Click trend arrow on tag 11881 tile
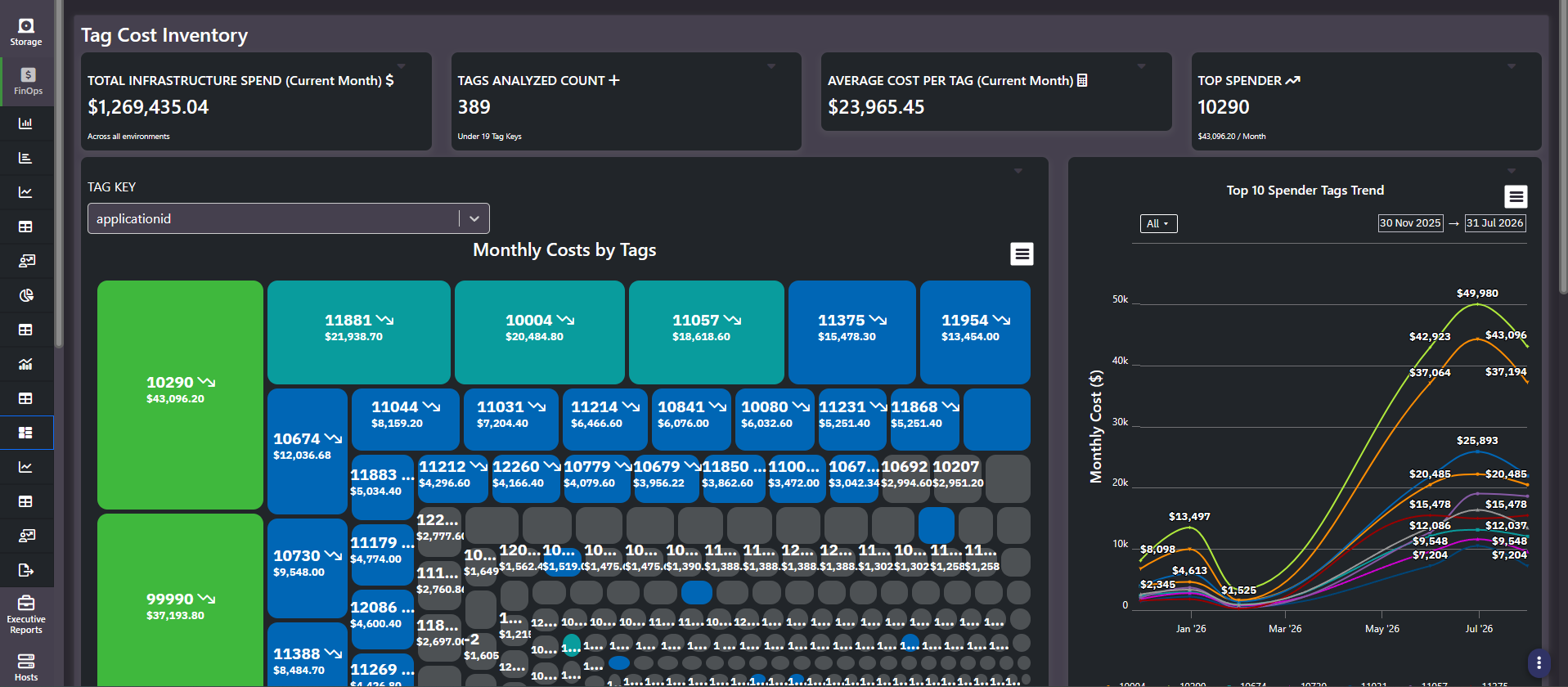This screenshot has width=1568, height=687. (385, 320)
